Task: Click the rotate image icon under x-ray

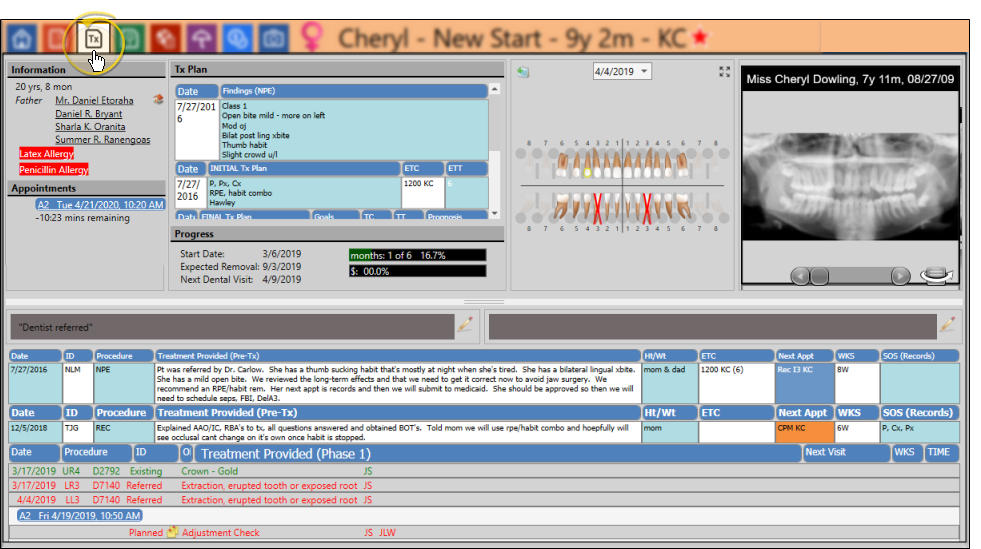Action: [x=934, y=275]
